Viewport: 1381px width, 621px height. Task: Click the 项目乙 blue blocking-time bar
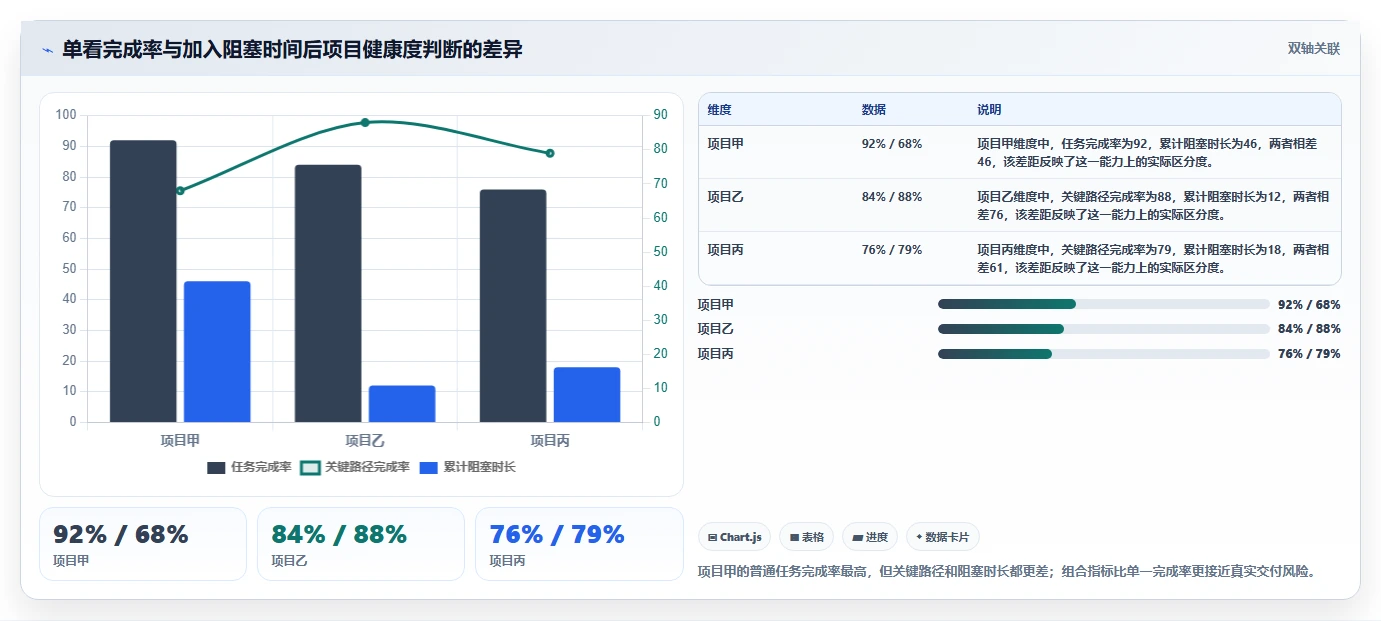(x=402, y=404)
